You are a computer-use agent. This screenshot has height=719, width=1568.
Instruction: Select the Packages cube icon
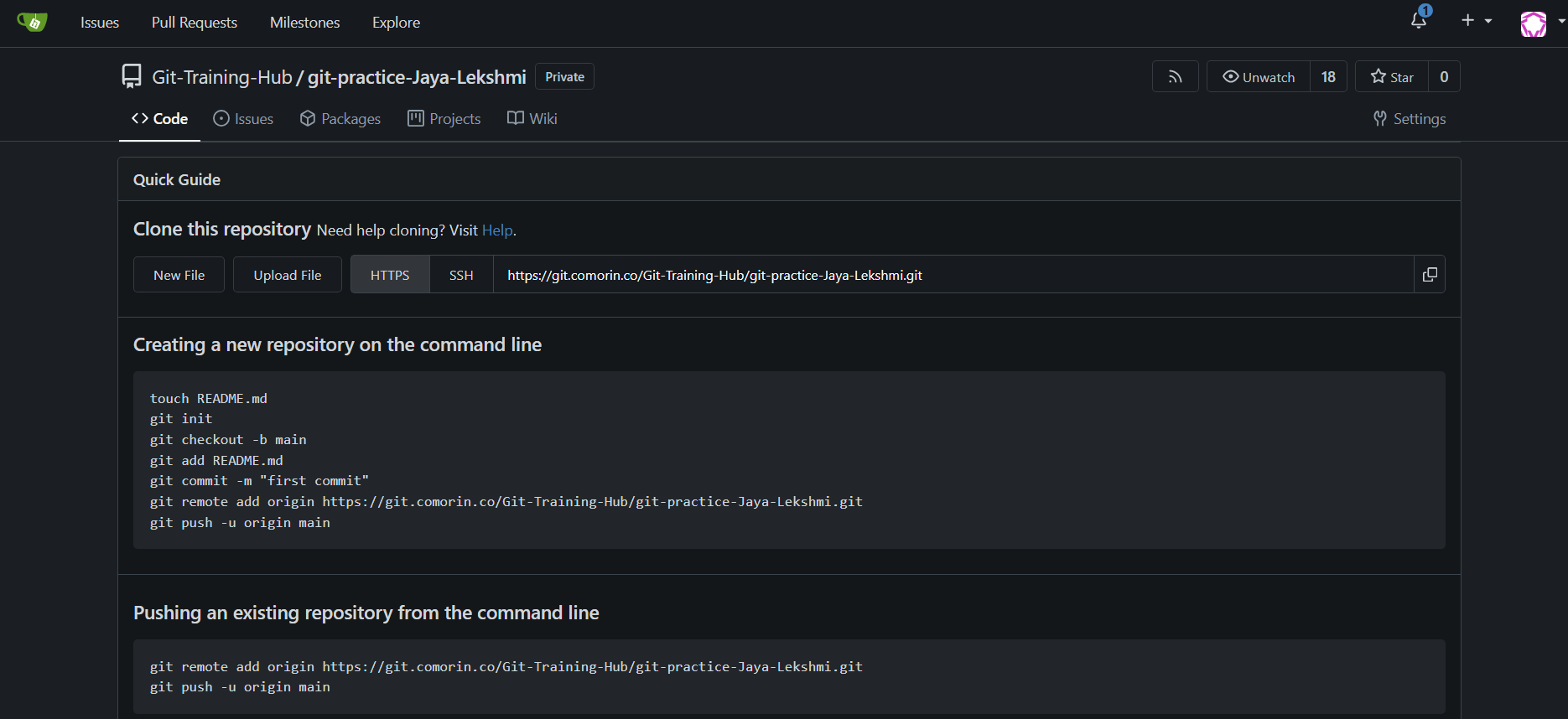308,118
